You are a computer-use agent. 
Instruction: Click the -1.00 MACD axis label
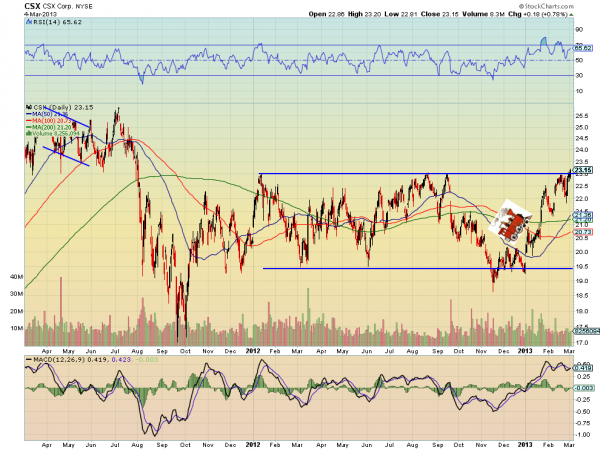[583, 435]
